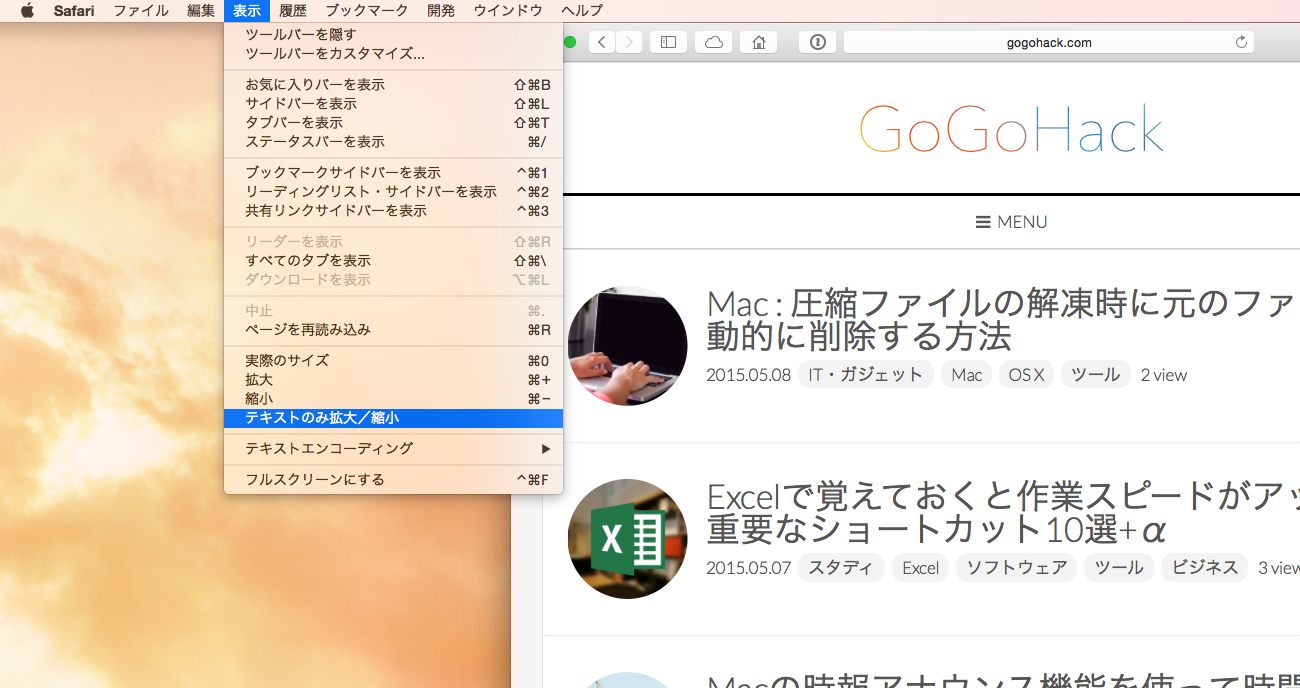
Task: Select ブックマークサイドバーを表示
Action: (394, 173)
